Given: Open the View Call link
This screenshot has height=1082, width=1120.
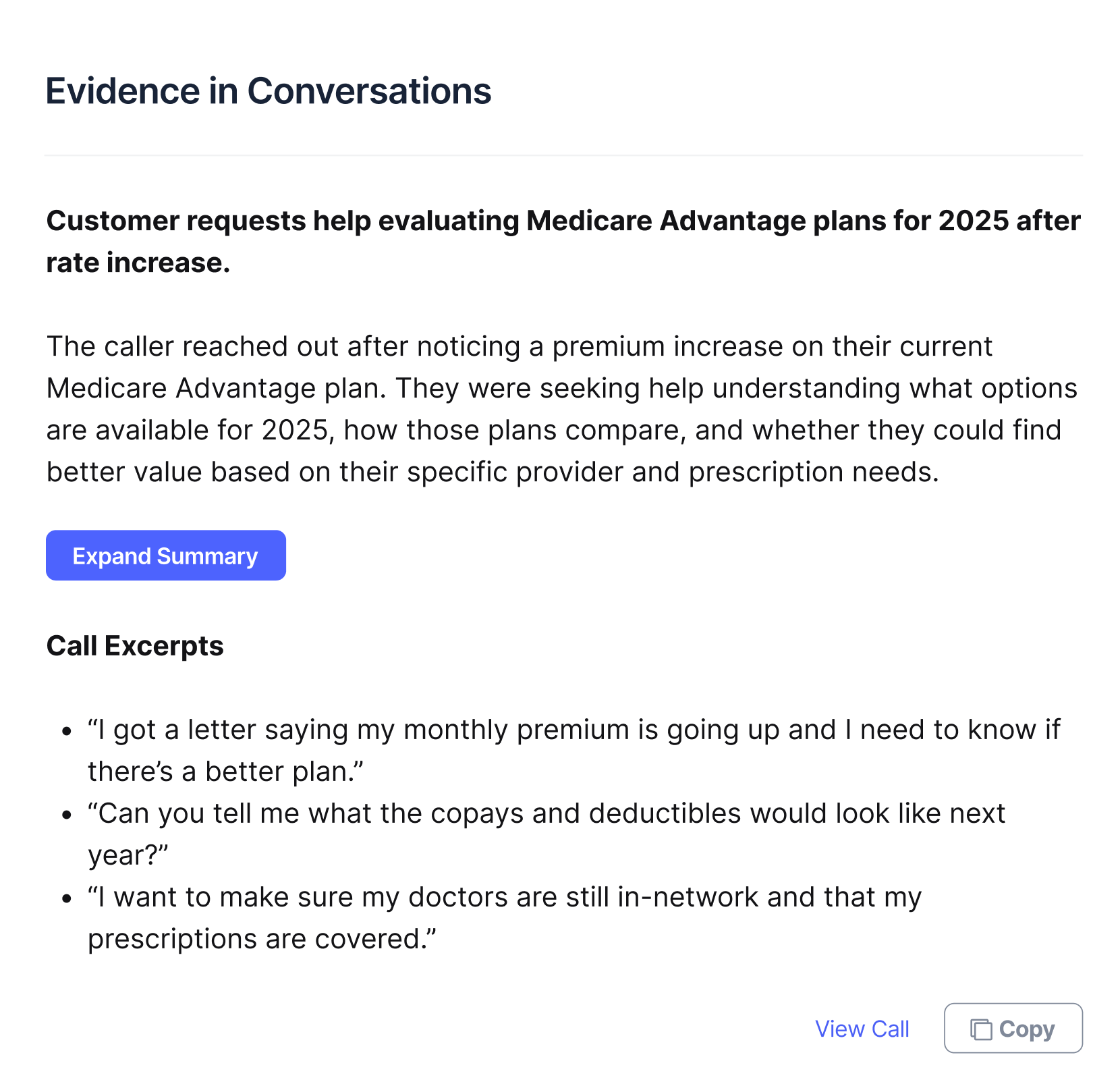Looking at the screenshot, I should point(862,1029).
